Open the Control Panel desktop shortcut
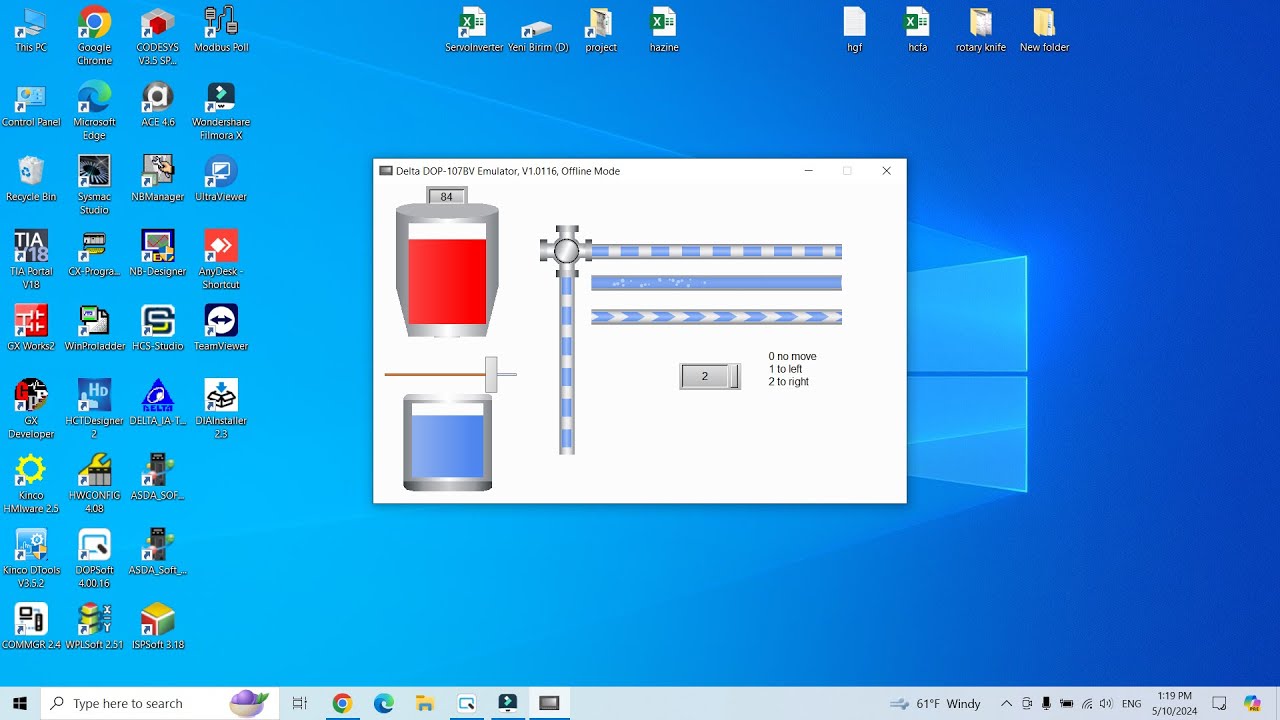The height and width of the screenshot is (720, 1280). click(x=31, y=104)
